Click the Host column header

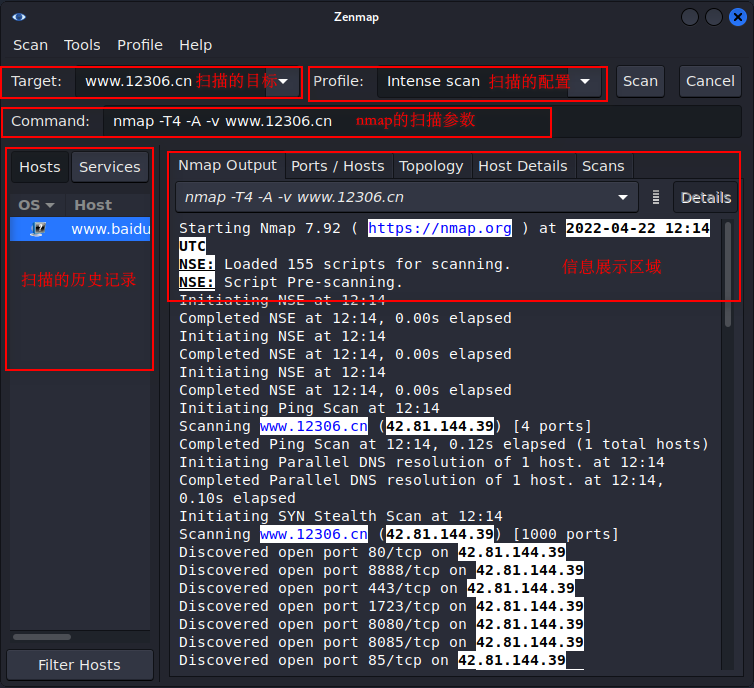[108, 205]
